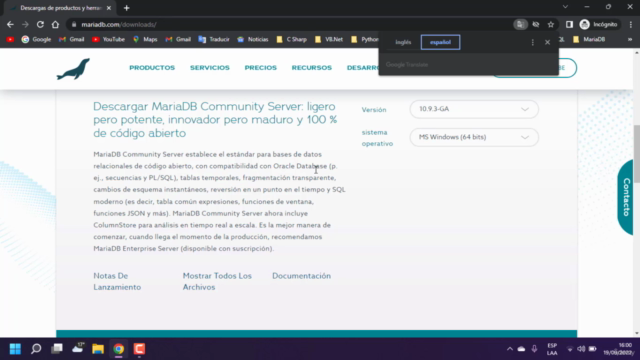Image resolution: width=640 pixels, height=360 pixels.
Task: Open the PRECIOS menu
Action: coord(260,68)
